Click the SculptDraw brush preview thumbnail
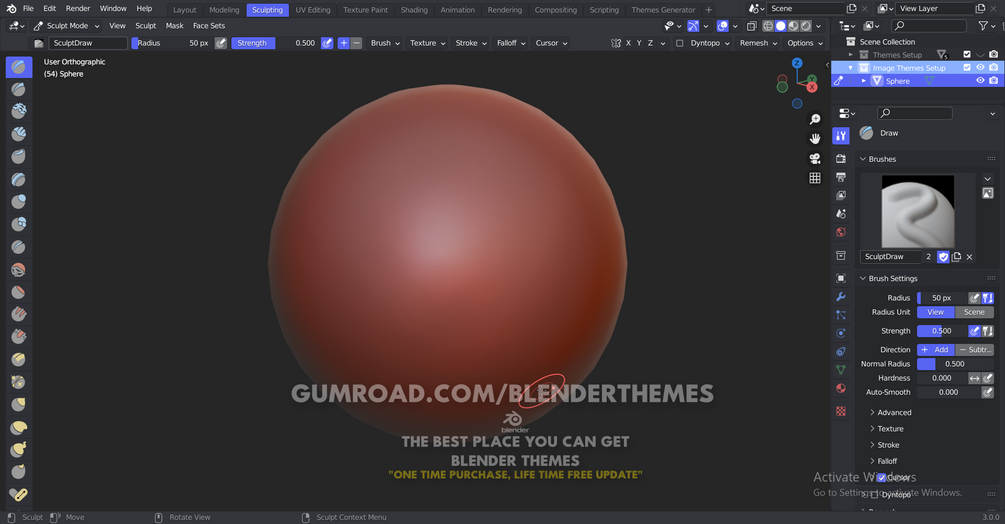 click(918, 211)
